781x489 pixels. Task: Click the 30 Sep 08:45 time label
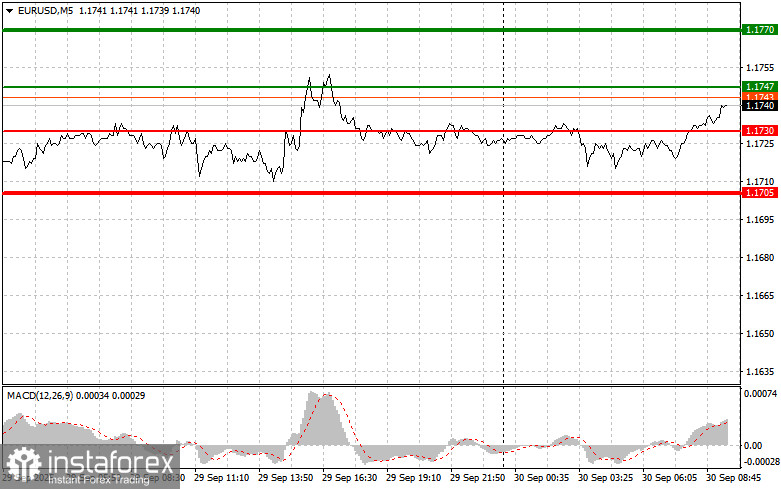[x=733, y=478]
